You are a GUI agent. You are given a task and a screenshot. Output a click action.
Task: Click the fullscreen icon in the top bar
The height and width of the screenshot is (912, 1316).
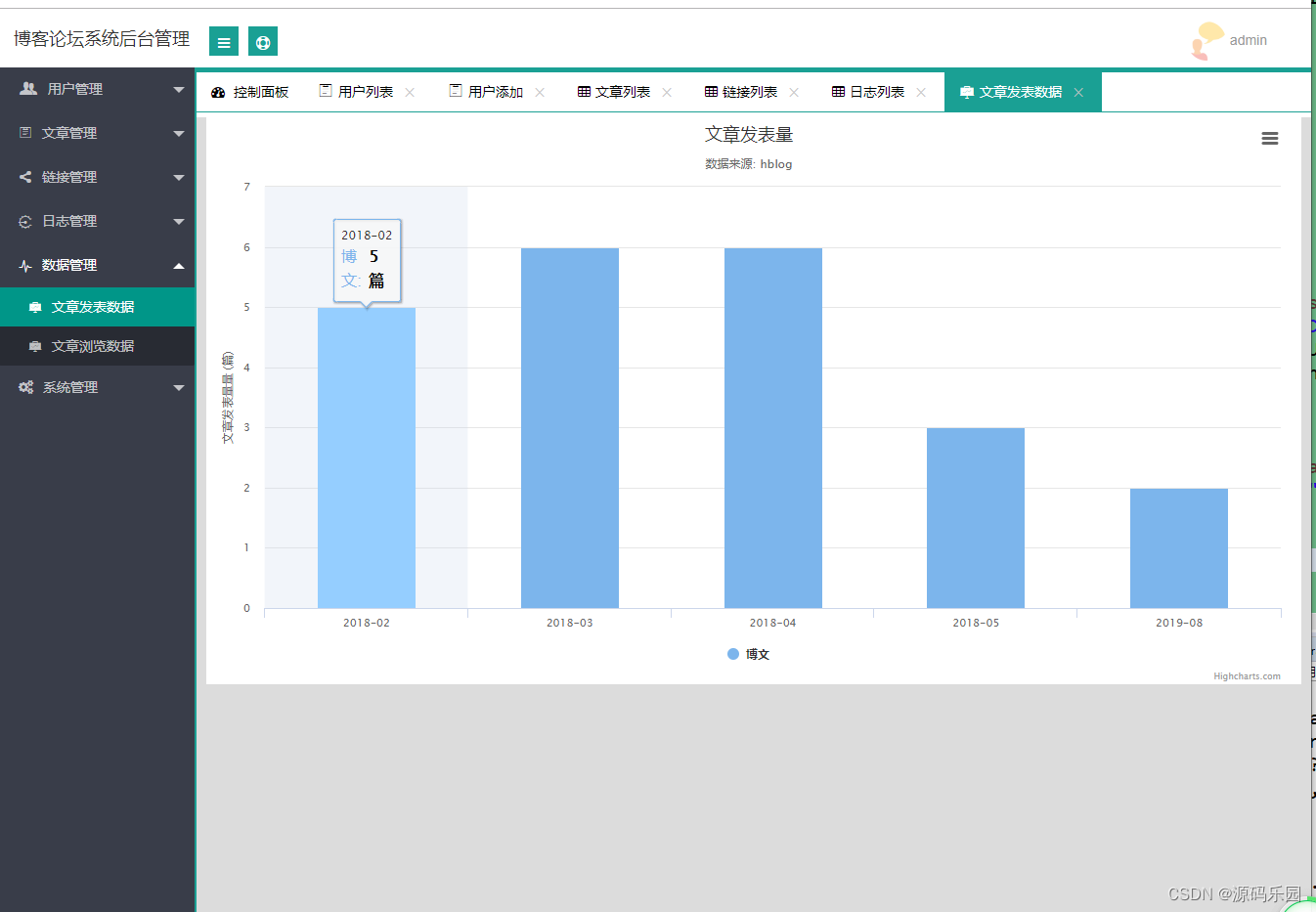click(x=262, y=41)
